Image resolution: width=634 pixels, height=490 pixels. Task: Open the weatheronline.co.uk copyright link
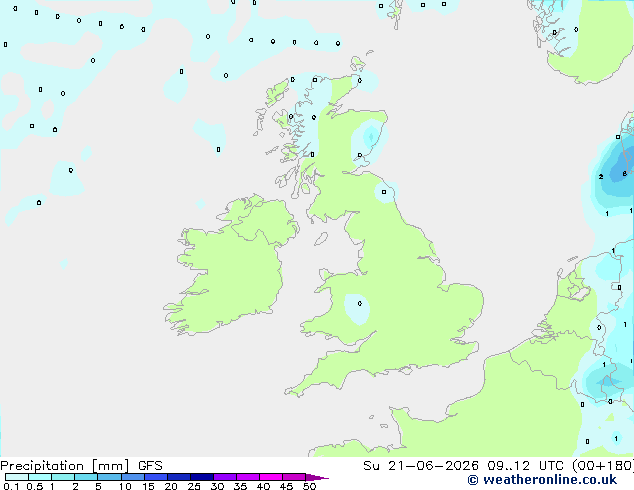tap(542, 480)
